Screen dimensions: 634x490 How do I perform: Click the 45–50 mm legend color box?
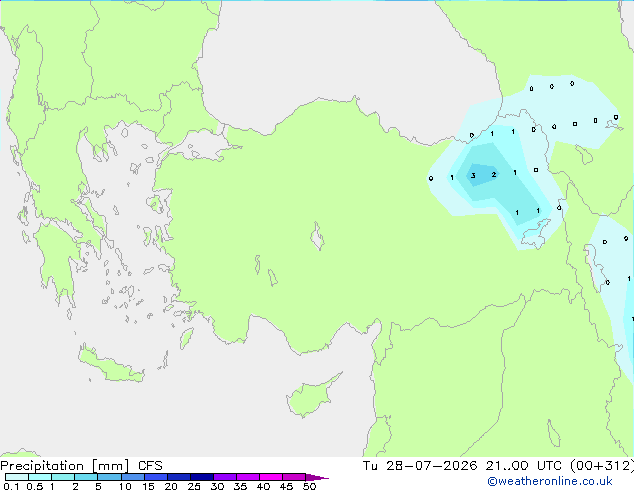click(294, 477)
